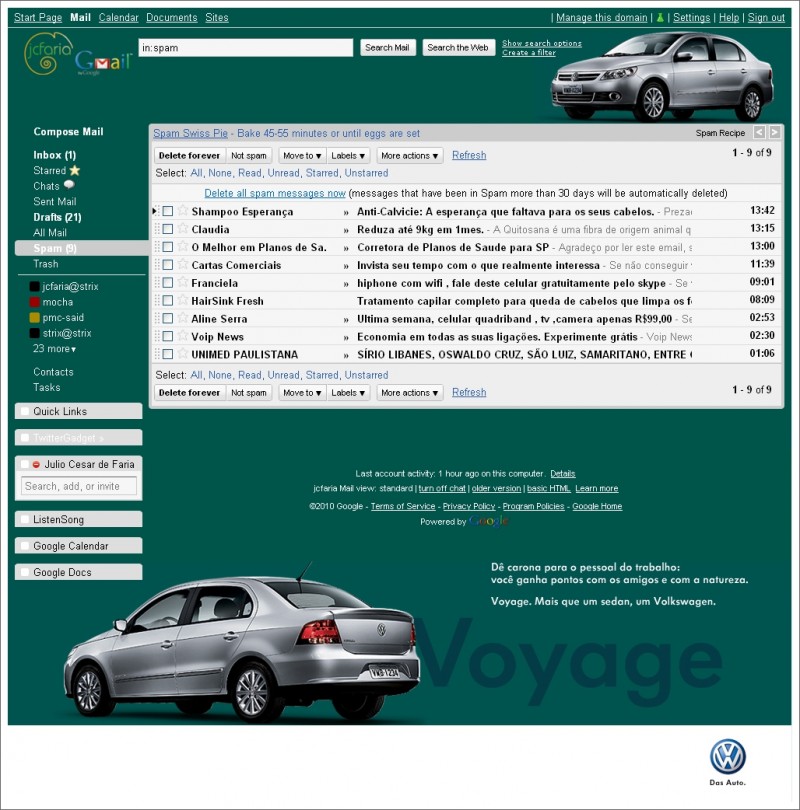This screenshot has width=800, height=810.
Task: Open the bottom Labels dropdown
Action: click(348, 393)
